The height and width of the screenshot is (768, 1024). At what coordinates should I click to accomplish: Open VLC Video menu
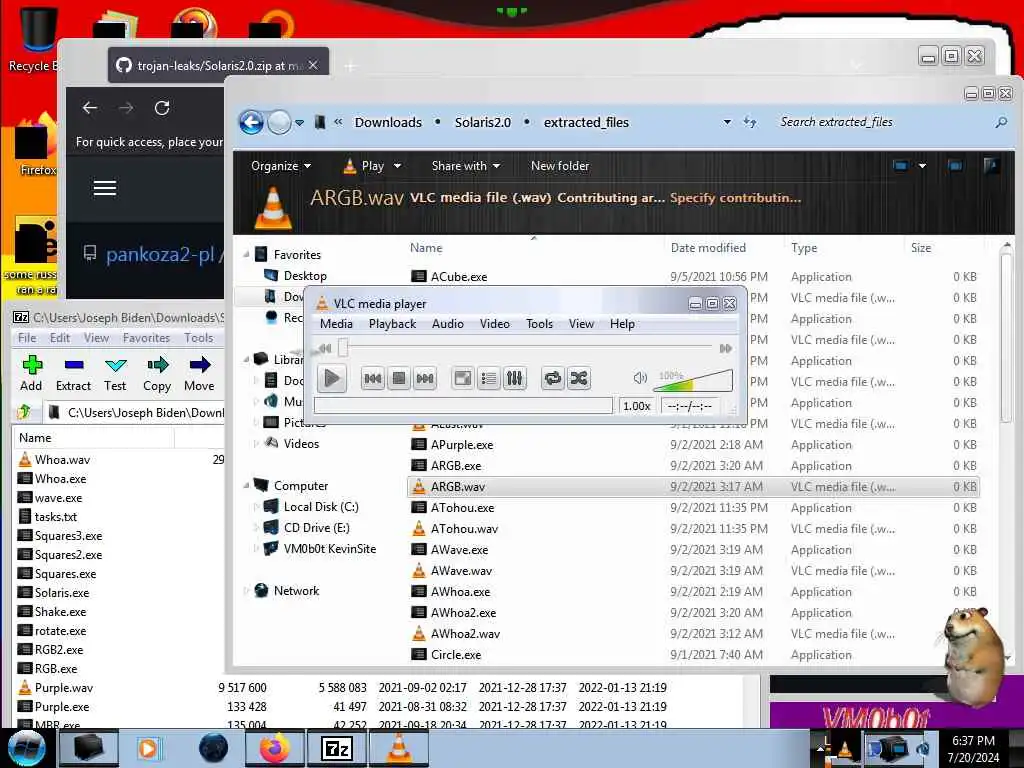[x=495, y=324]
